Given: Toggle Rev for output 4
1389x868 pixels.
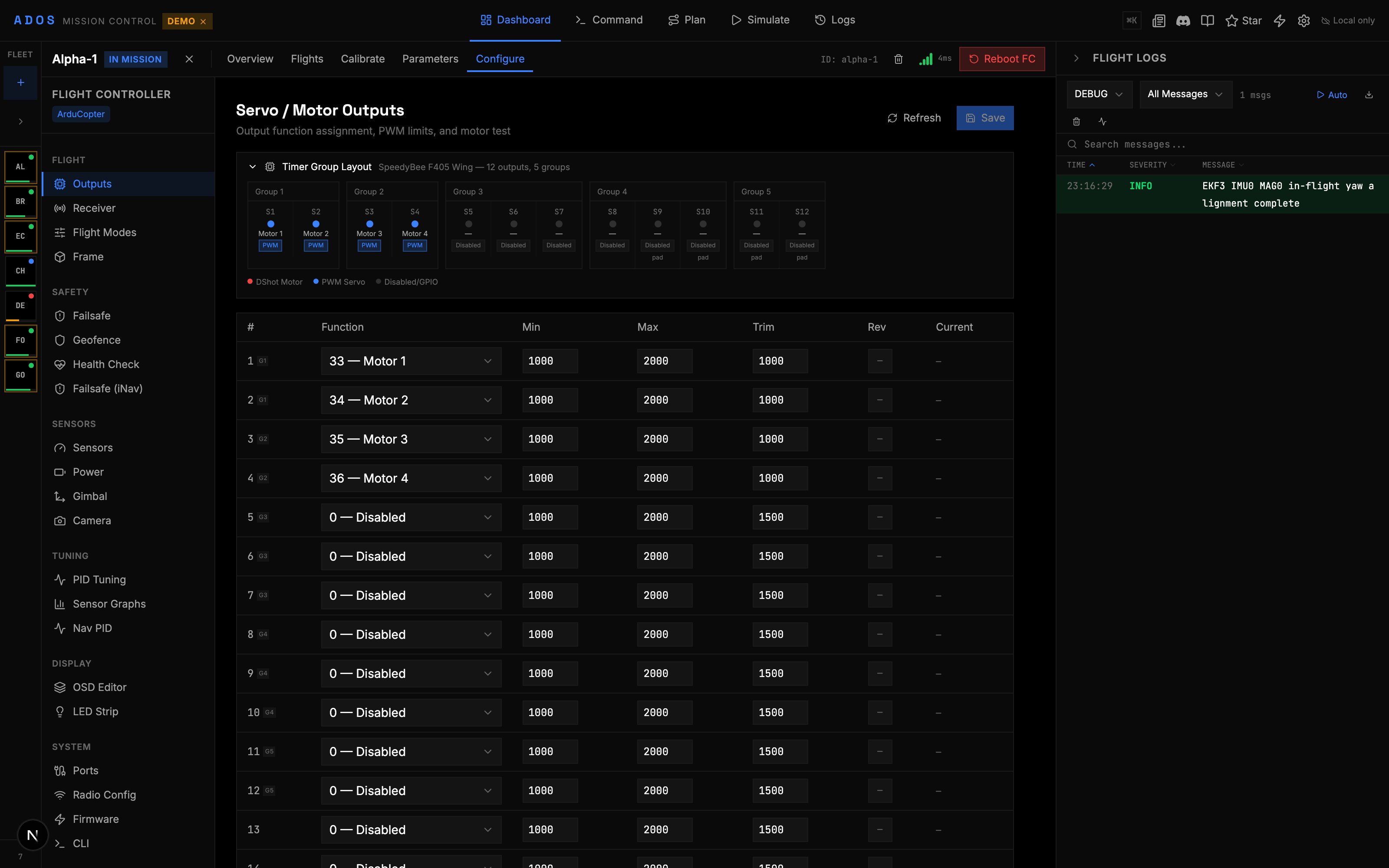Looking at the screenshot, I should (x=880, y=478).
